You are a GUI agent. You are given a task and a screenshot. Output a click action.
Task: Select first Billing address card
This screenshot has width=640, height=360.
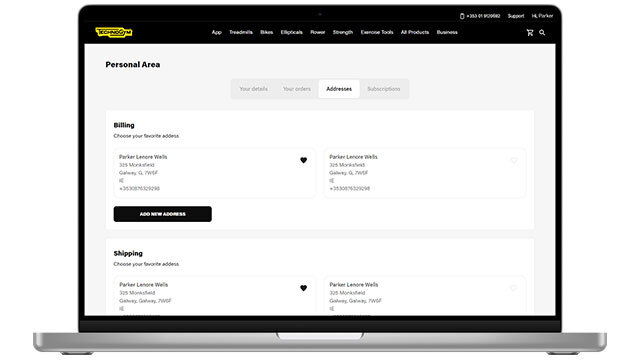(x=214, y=173)
